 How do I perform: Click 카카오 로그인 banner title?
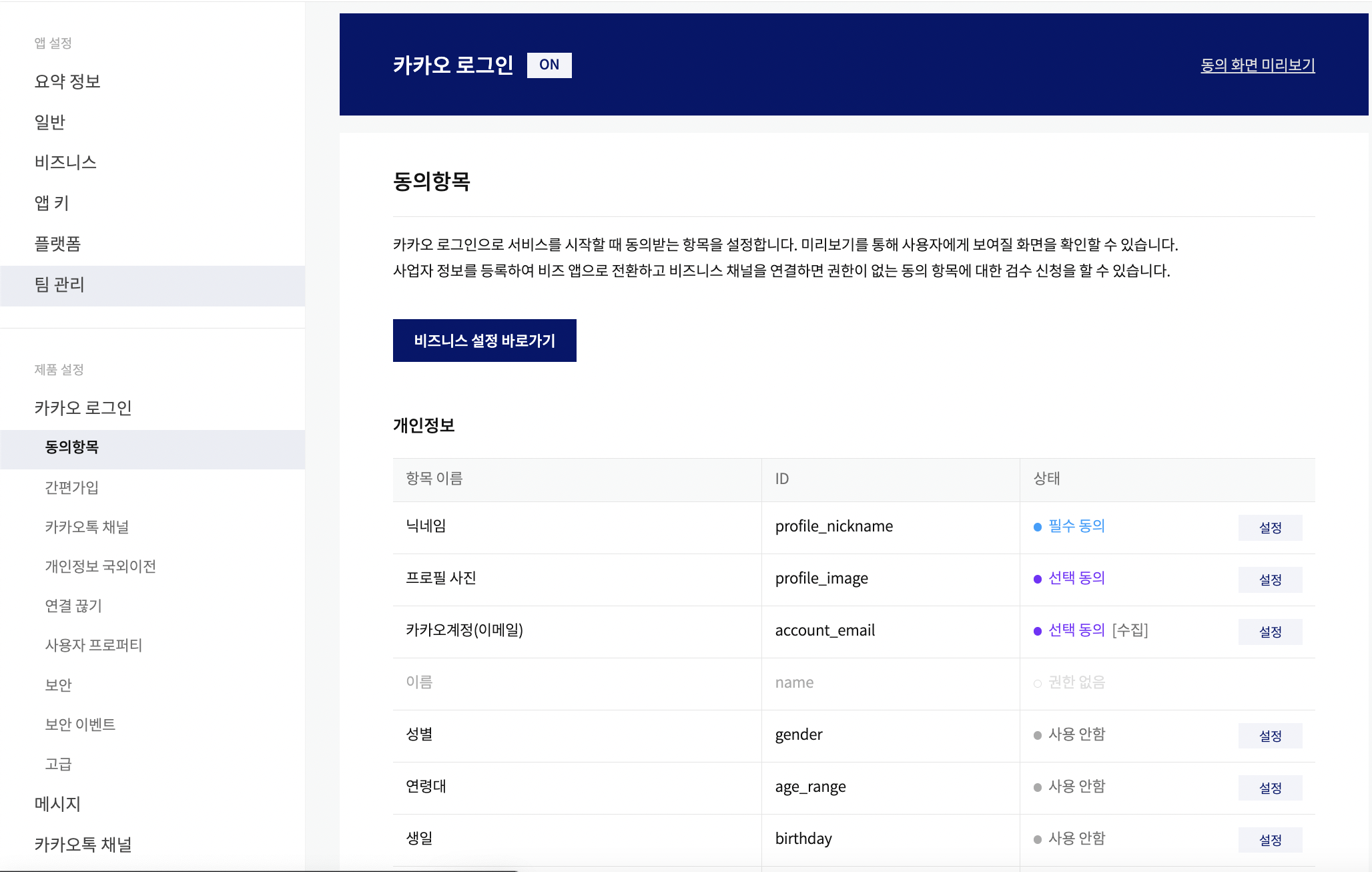453,65
